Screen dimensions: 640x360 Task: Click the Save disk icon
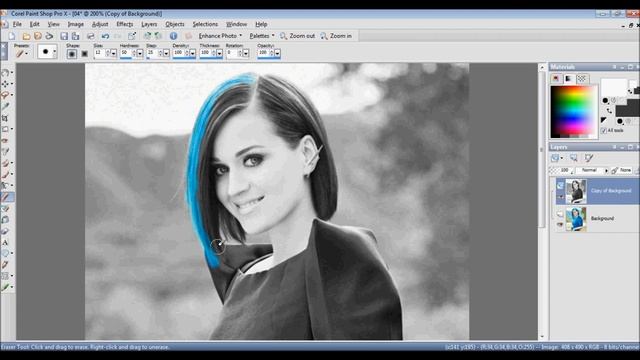click(64, 36)
